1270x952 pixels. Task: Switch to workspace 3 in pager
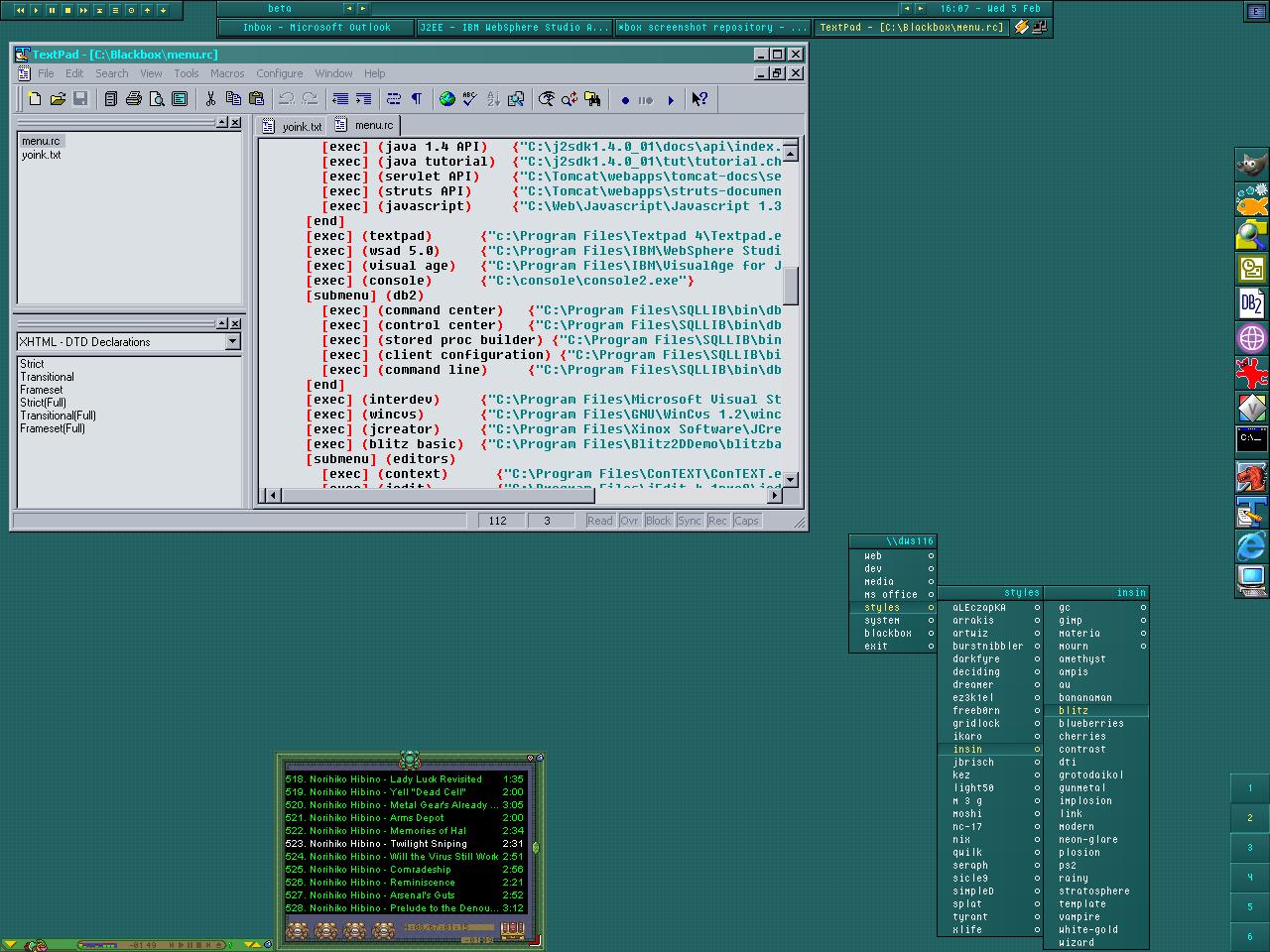pos(1250,848)
